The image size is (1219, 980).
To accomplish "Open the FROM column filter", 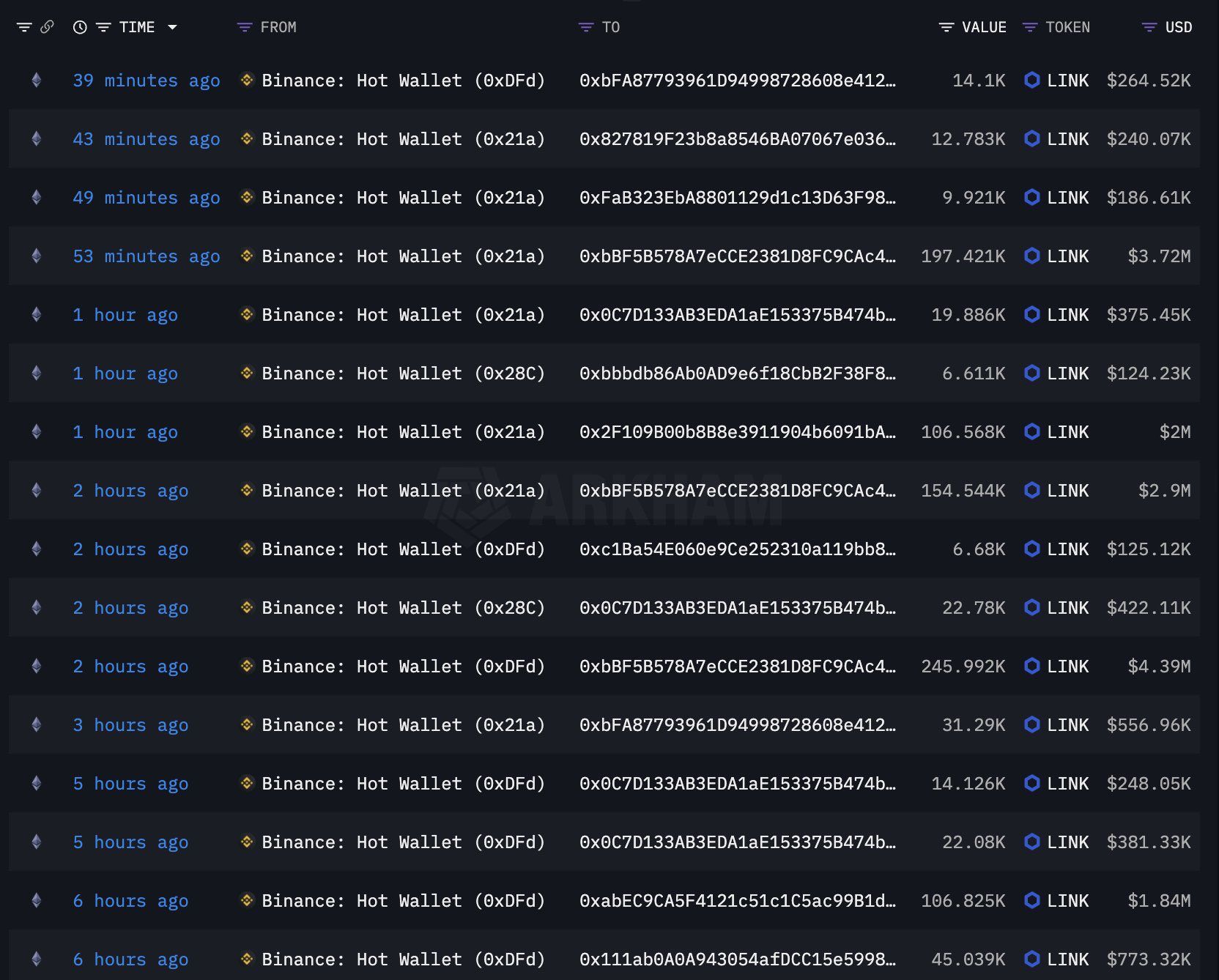I will [x=244, y=27].
